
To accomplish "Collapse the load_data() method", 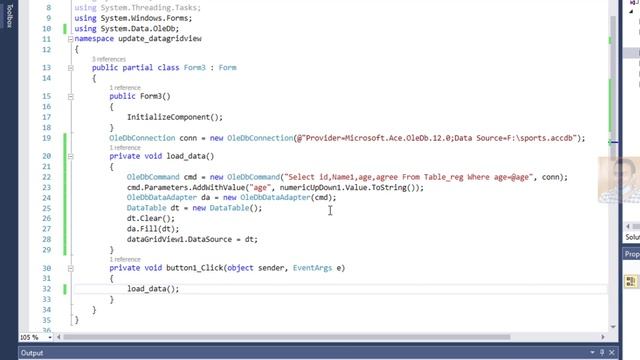I will 70,156.
